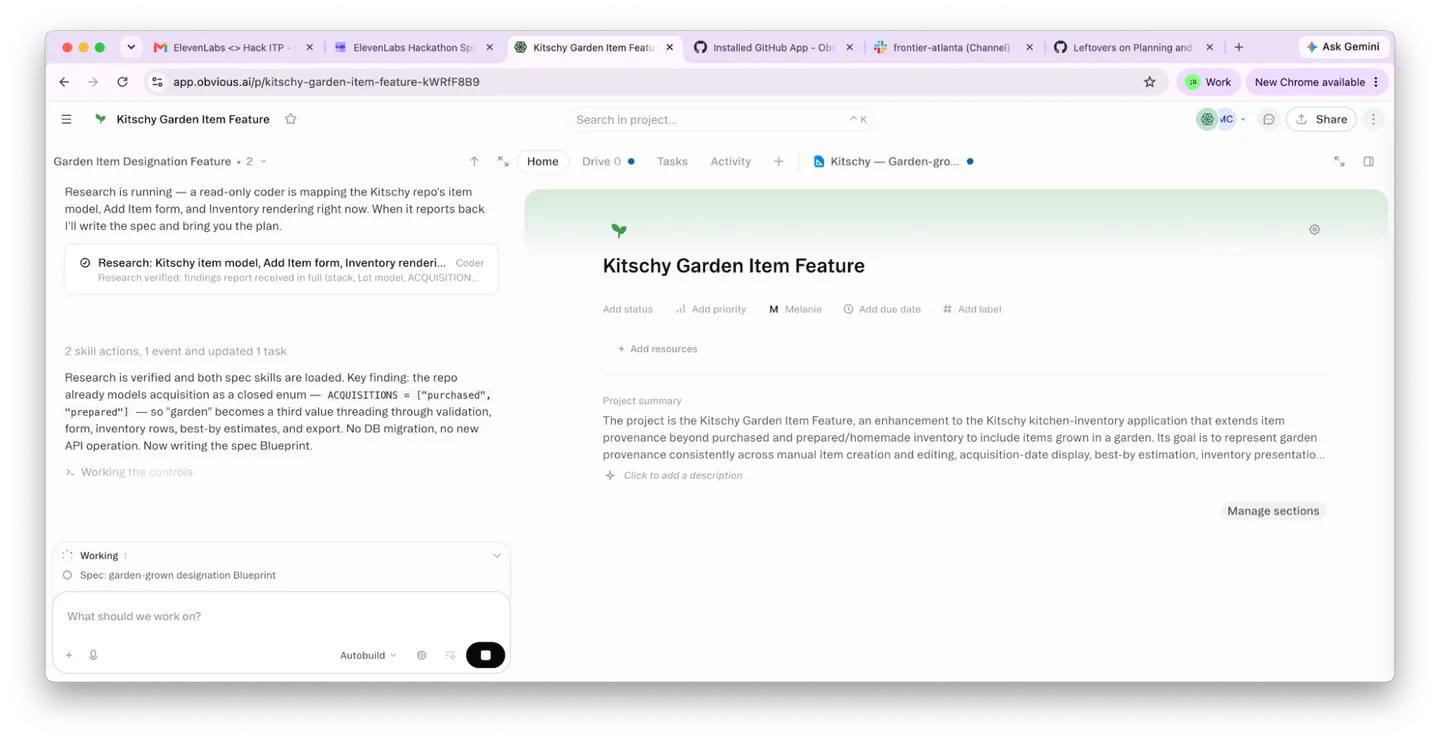This screenshot has height=742, width=1440.
Task: Click the target icon in project banner
Action: point(1314,229)
